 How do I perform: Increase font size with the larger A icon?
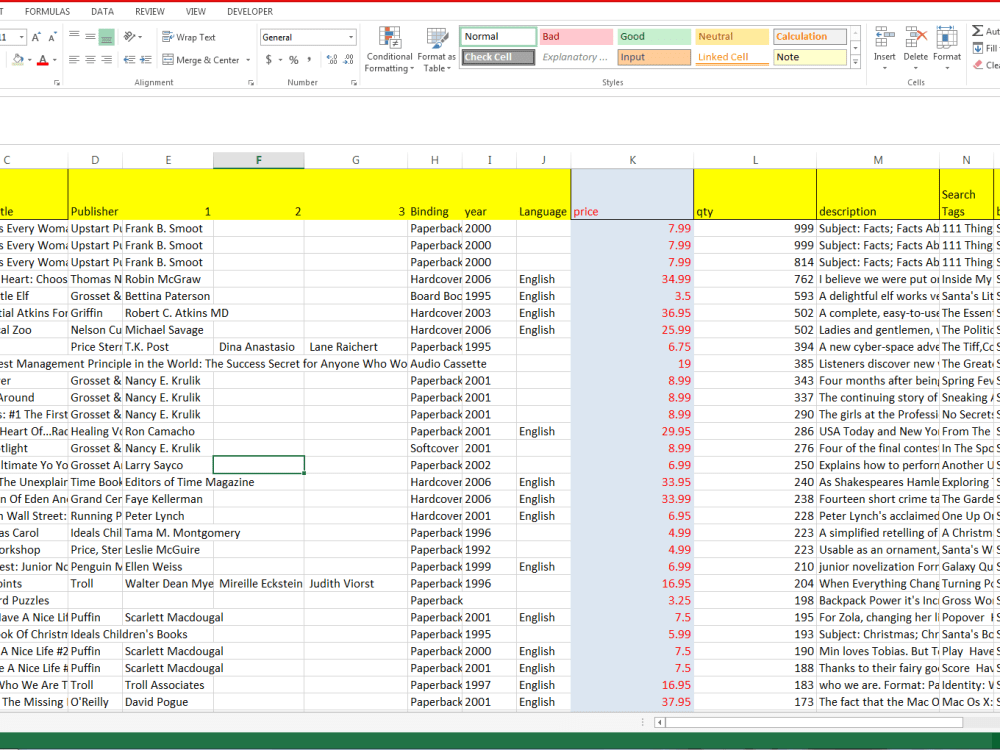(36, 37)
